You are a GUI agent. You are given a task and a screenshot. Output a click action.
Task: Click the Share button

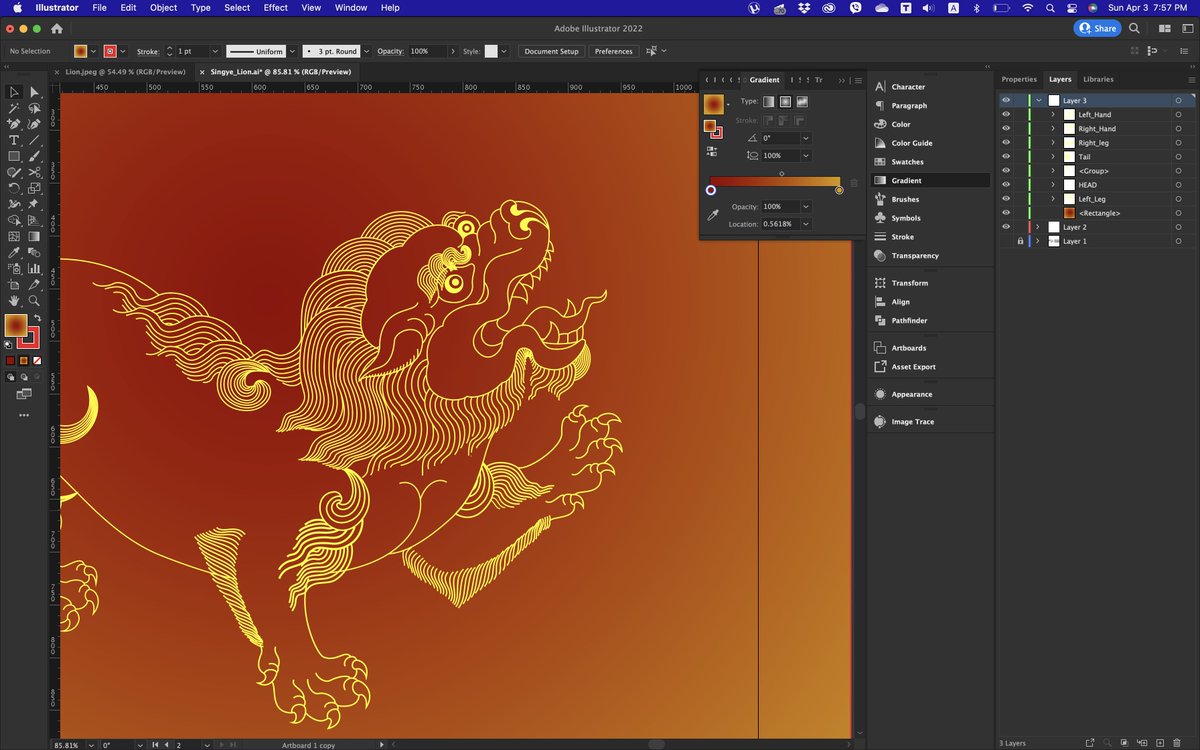(1098, 29)
